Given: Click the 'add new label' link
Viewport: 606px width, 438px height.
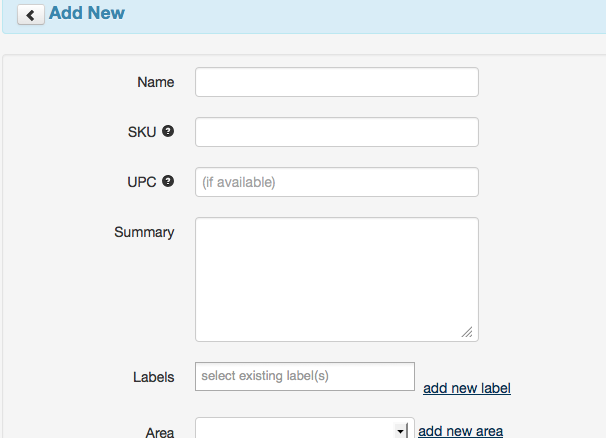Looking at the screenshot, I should tap(467, 387).
